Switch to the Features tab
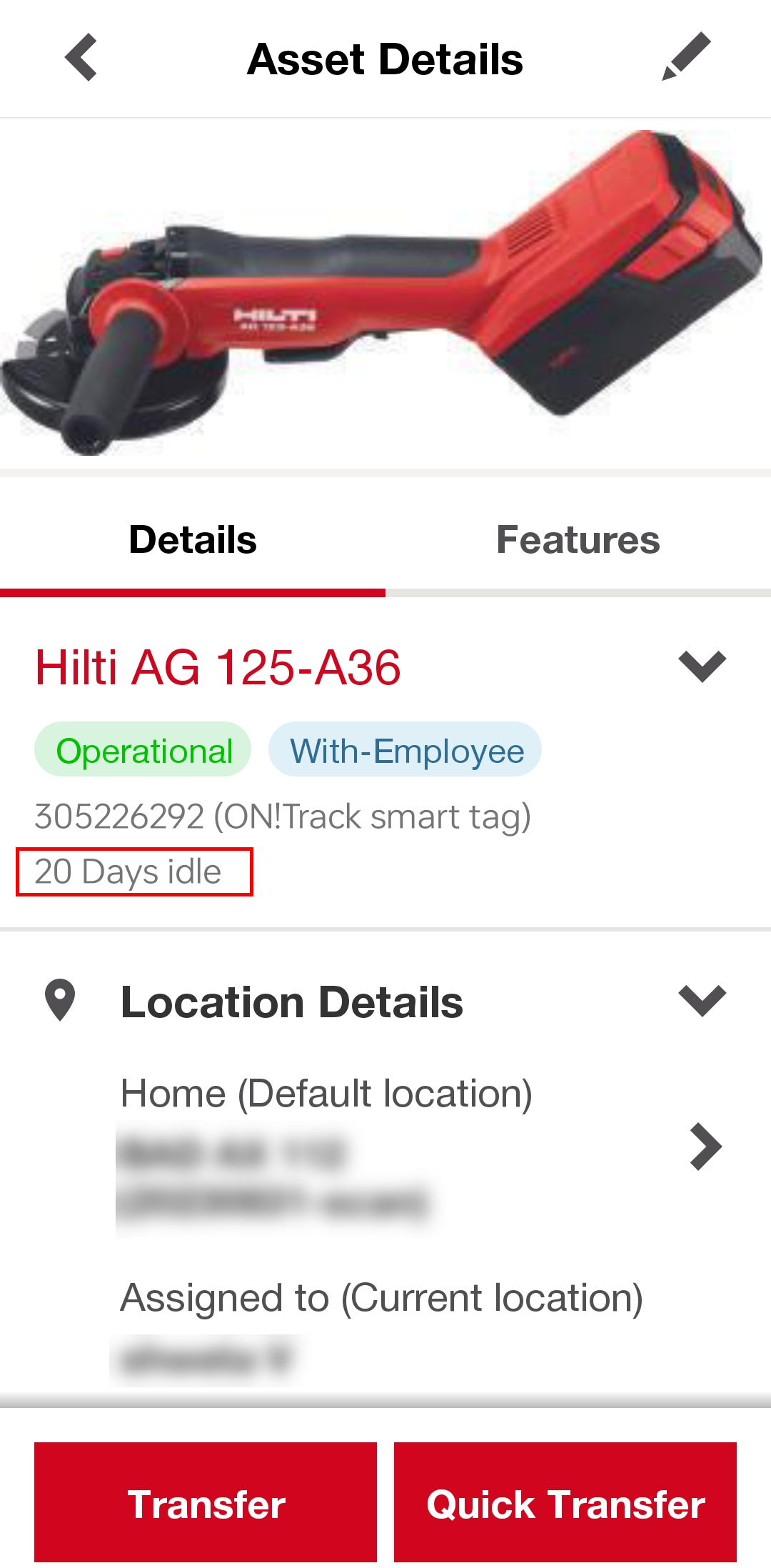 (578, 540)
